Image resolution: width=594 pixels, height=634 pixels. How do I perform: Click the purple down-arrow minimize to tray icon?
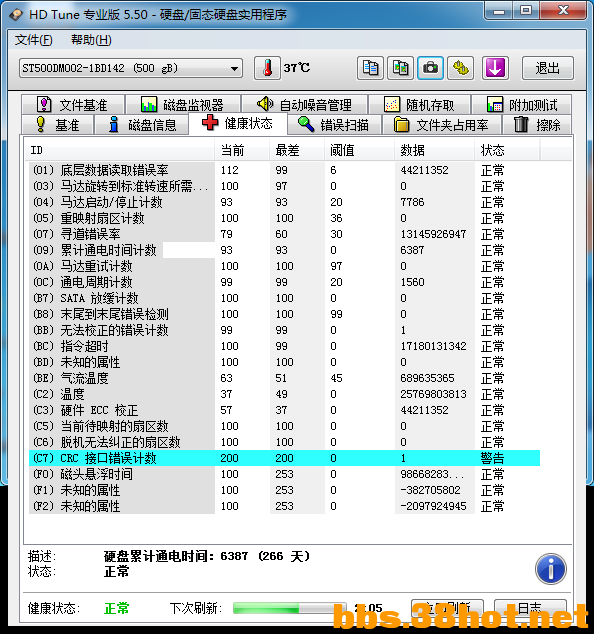(x=495, y=68)
